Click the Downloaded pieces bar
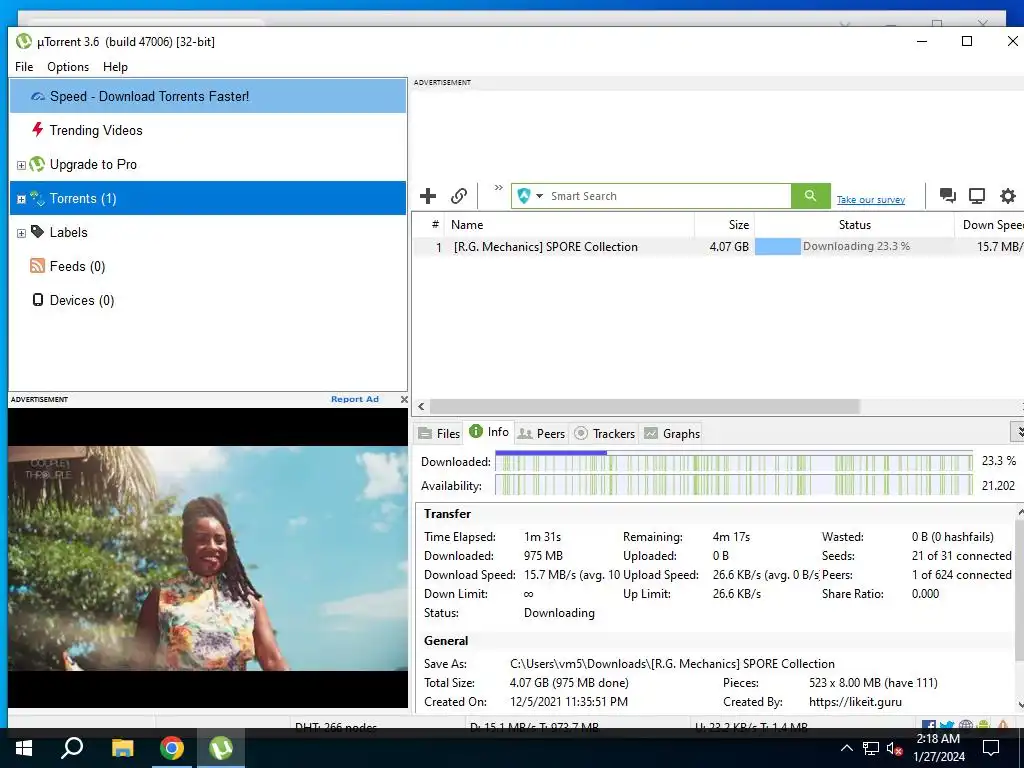1024x768 pixels. coord(734,462)
